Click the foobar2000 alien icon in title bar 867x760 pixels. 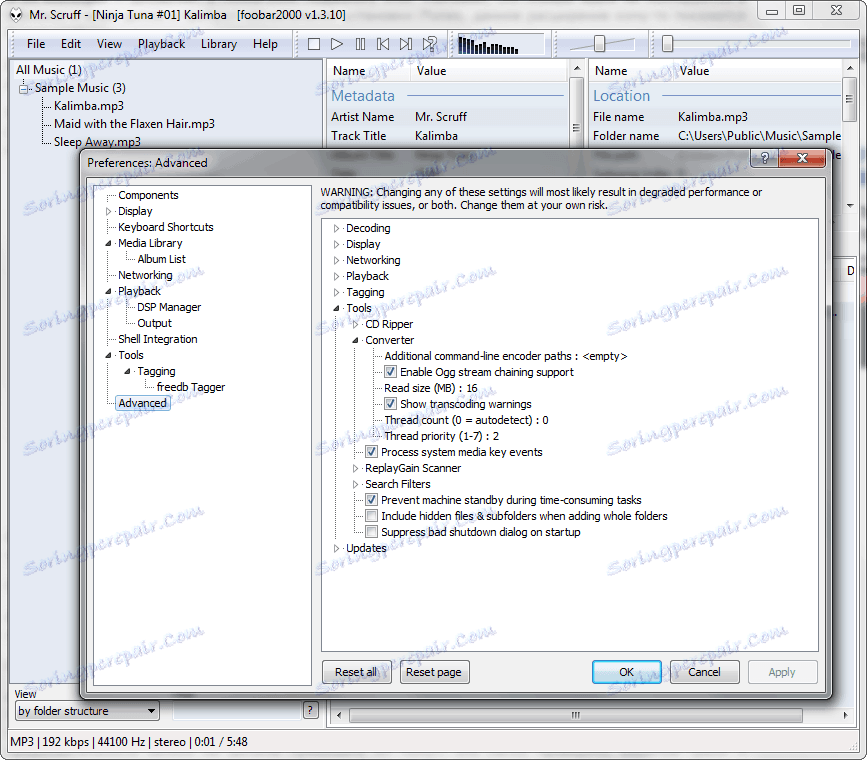tap(17, 14)
